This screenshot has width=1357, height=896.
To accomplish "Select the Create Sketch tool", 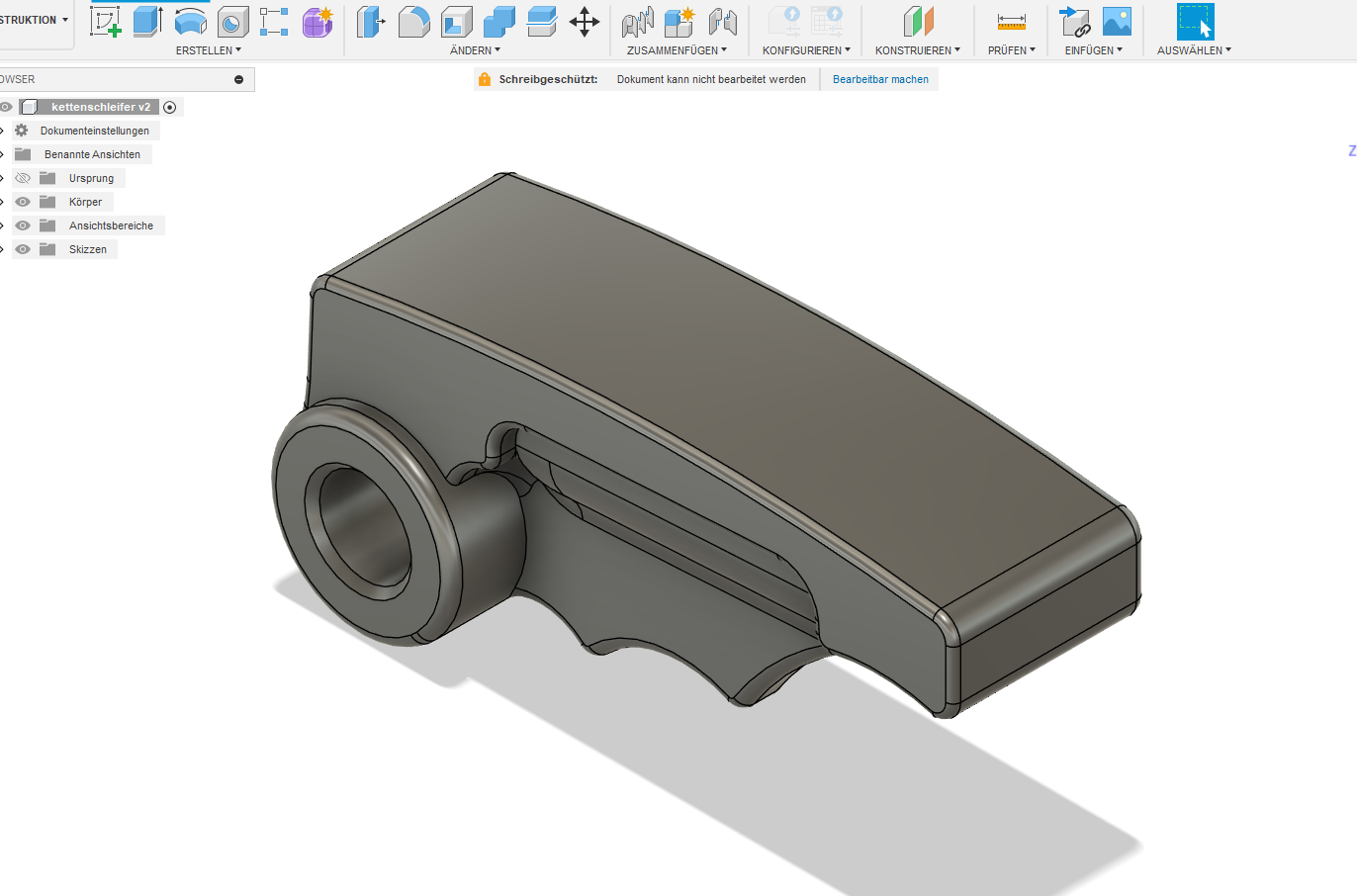I will (106, 21).
